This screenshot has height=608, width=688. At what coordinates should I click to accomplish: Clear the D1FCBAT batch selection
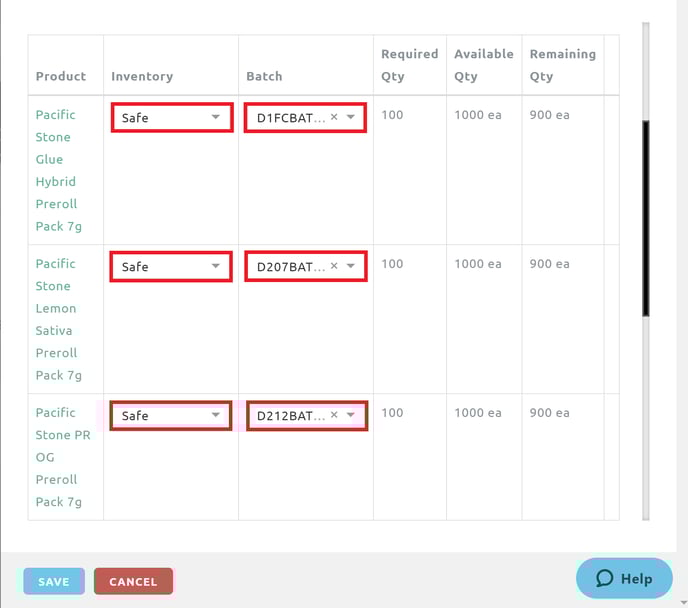coord(334,117)
